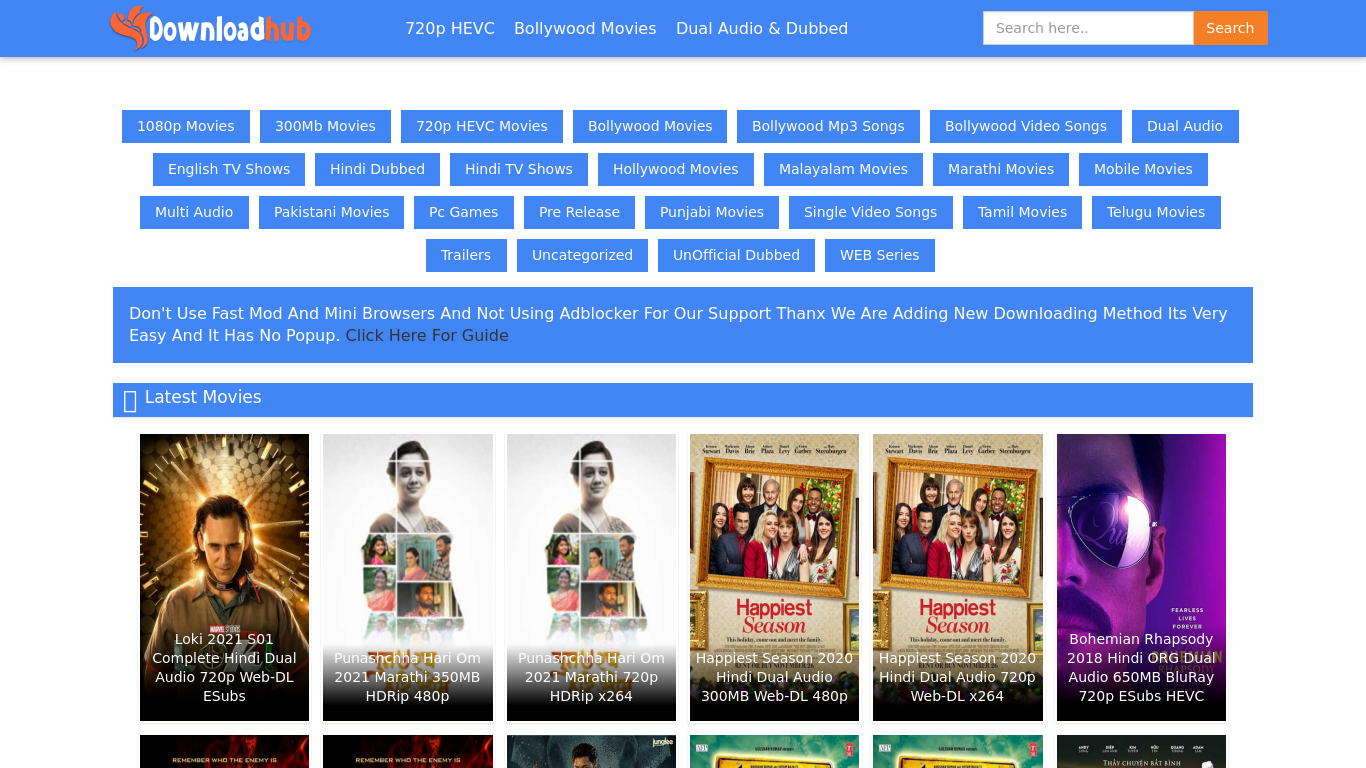1366x768 pixels.
Task: Open Punjabi Movies category
Action: click(x=712, y=212)
